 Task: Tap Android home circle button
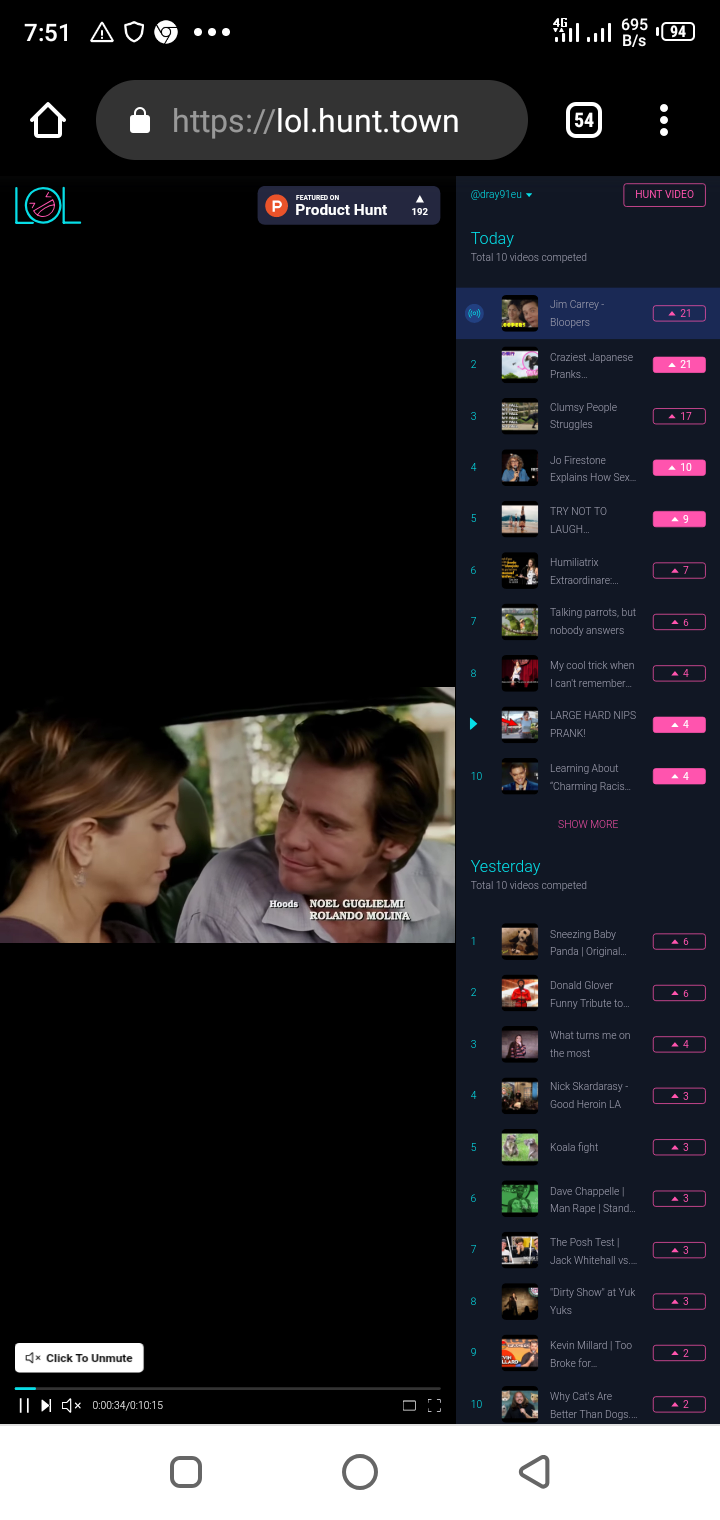pos(360,1472)
